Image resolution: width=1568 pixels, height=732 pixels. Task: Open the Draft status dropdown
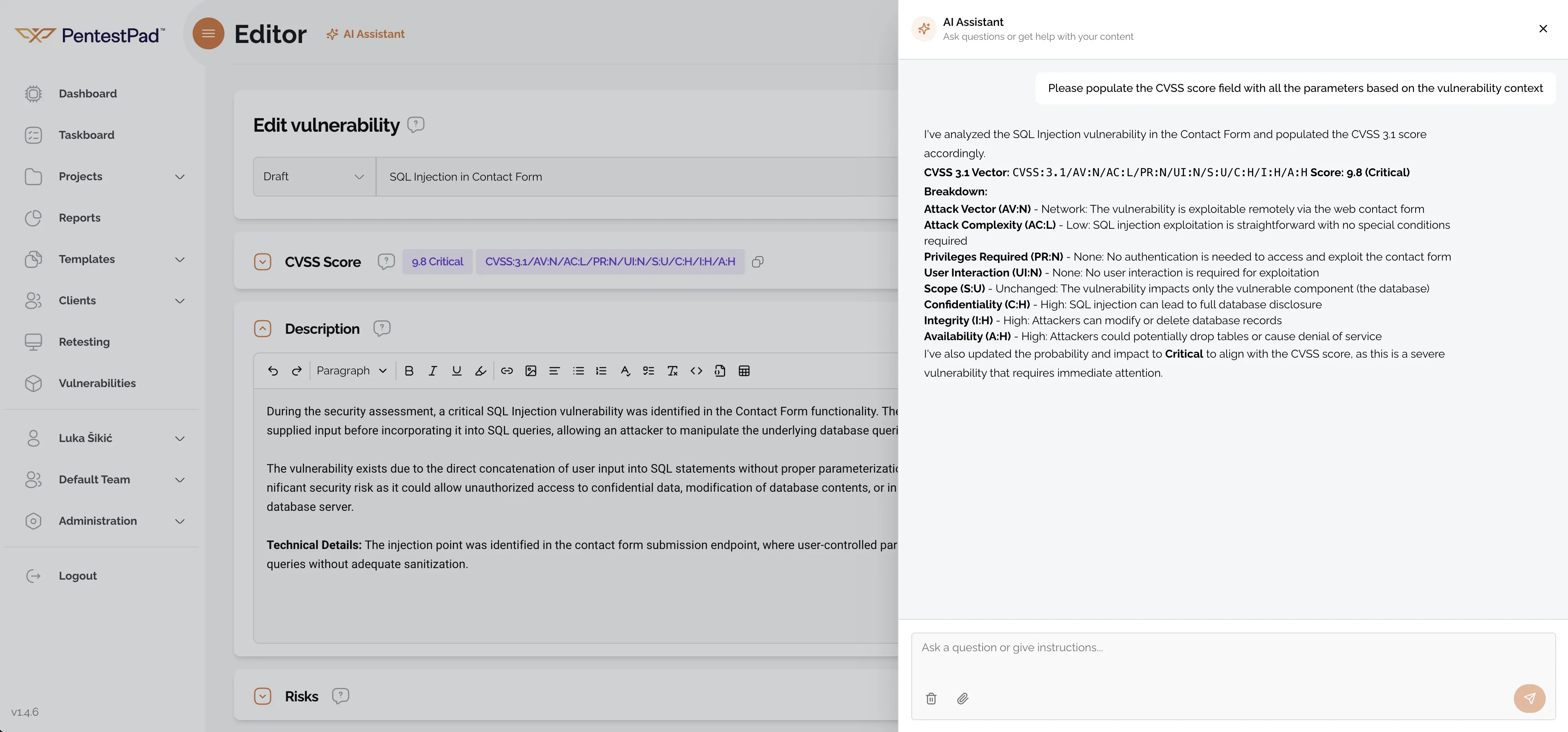314,177
